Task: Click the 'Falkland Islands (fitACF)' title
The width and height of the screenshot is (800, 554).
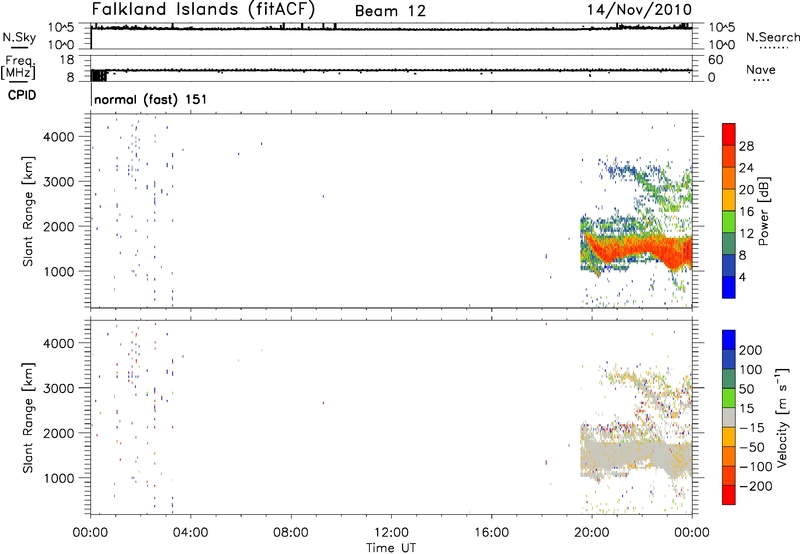Action: pyautogui.click(x=203, y=10)
